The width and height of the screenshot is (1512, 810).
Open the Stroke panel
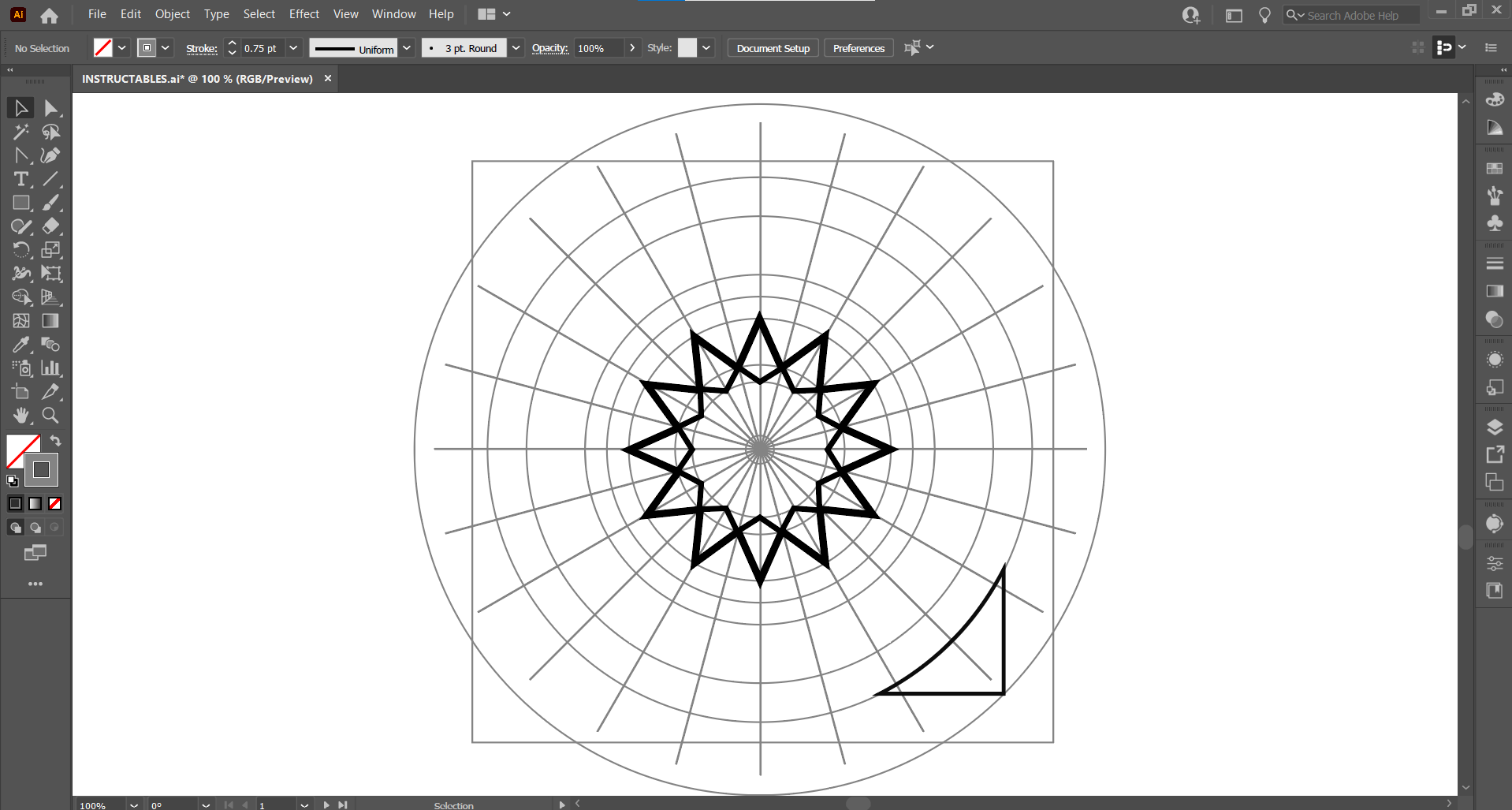[1495, 263]
